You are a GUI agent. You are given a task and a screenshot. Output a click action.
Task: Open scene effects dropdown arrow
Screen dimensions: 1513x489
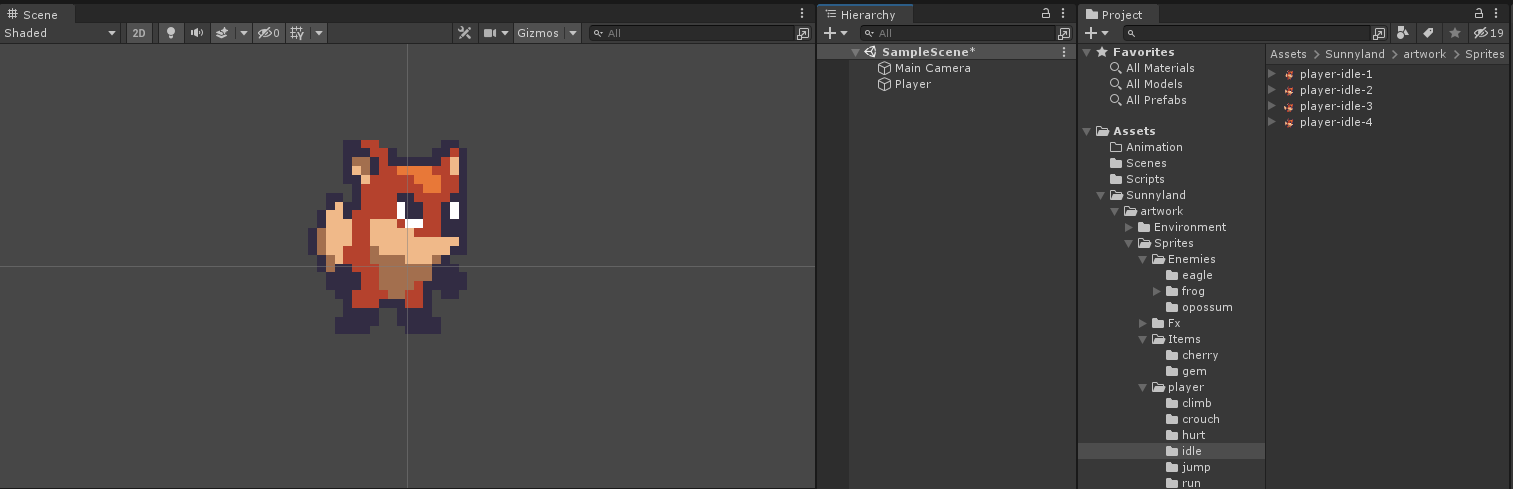click(x=243, y=33)
